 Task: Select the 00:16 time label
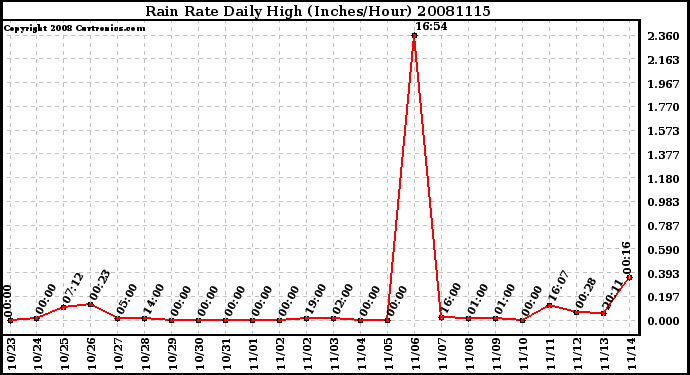pos(626,257)
